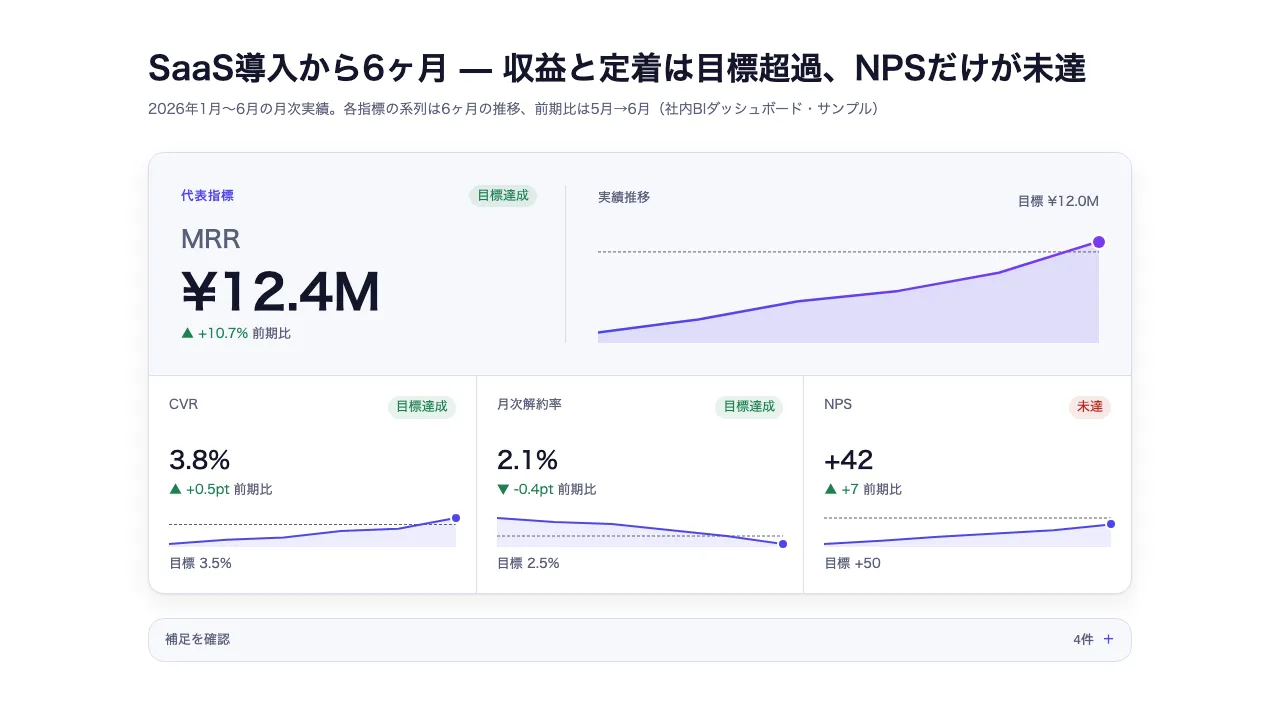This screenshot has width=1280, height=720.
Task: Click the 実績推移 chart heading
Action: pos(624,197)
